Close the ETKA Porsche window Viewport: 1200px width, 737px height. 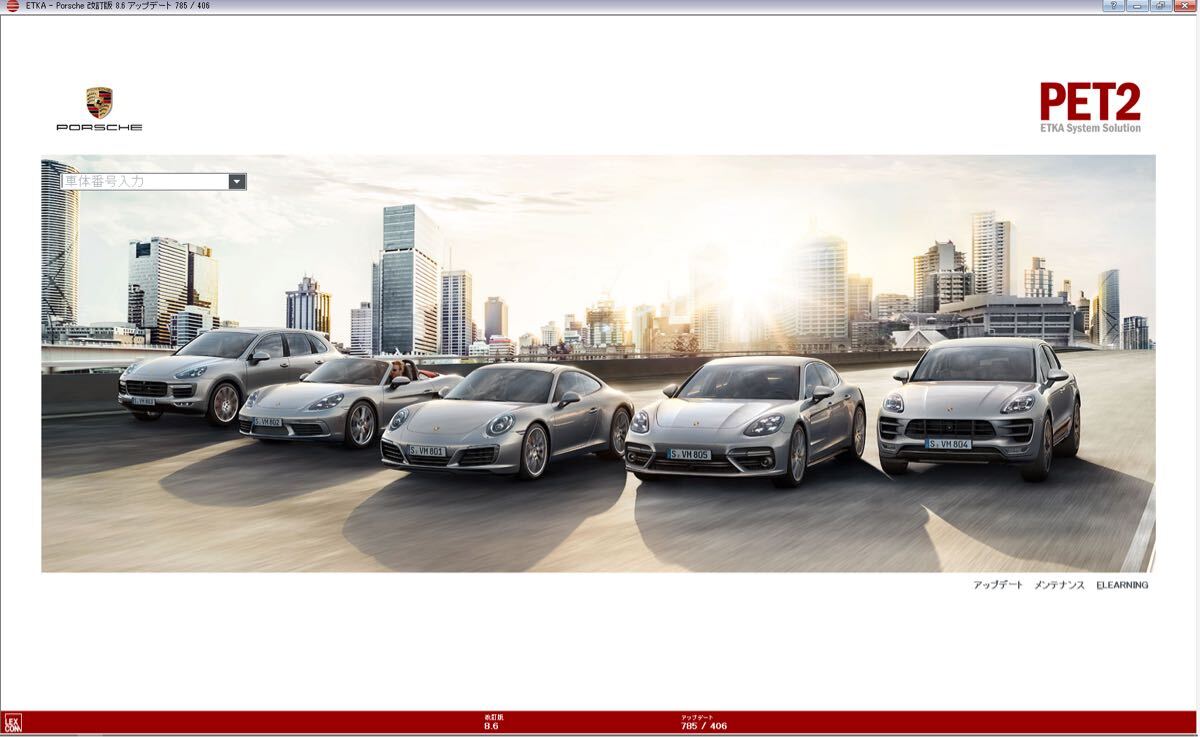pos(1185,6)
